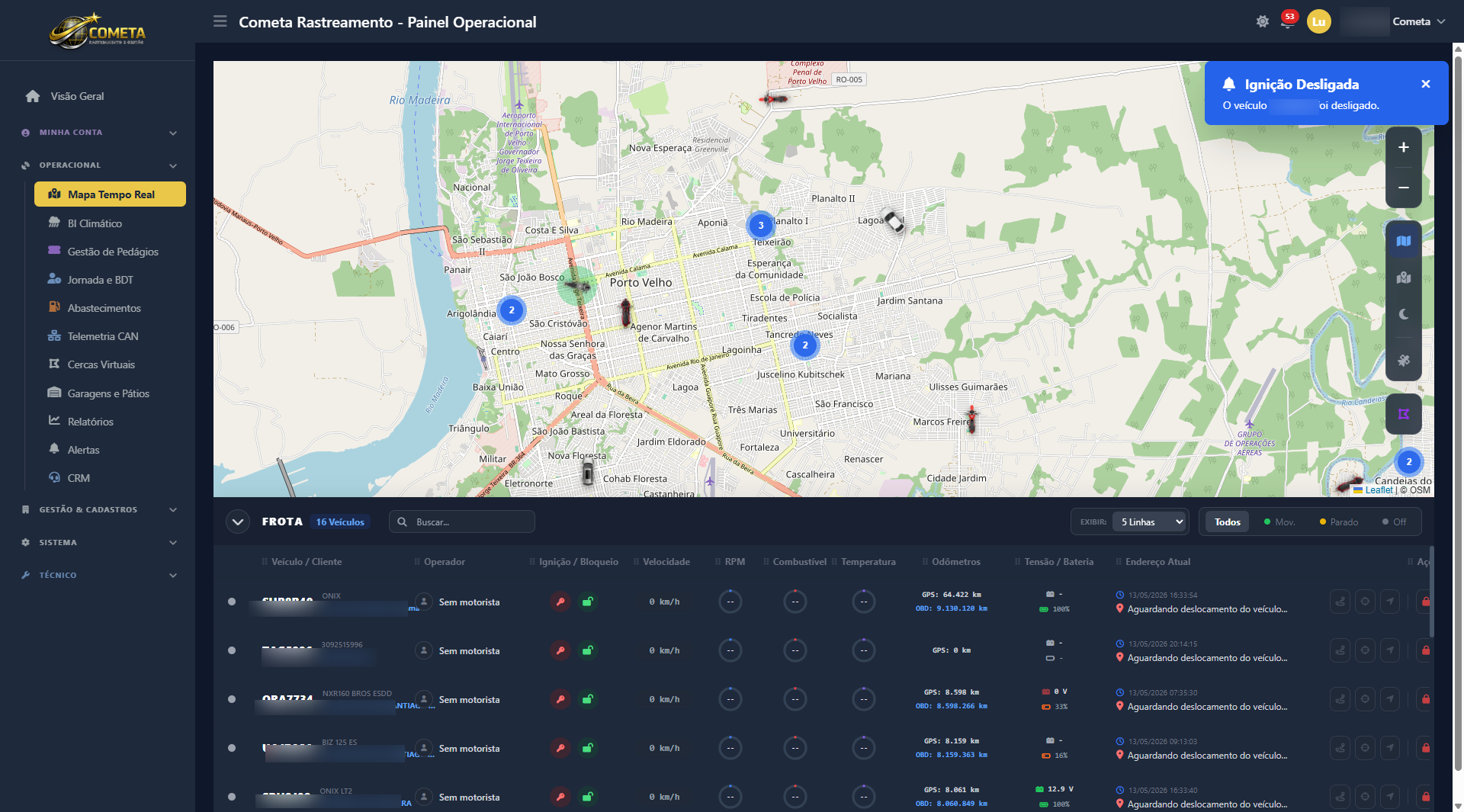The image size is (1464, 812).
Task: Open the hamburger sidebar menu
Action: pos(220,21)
